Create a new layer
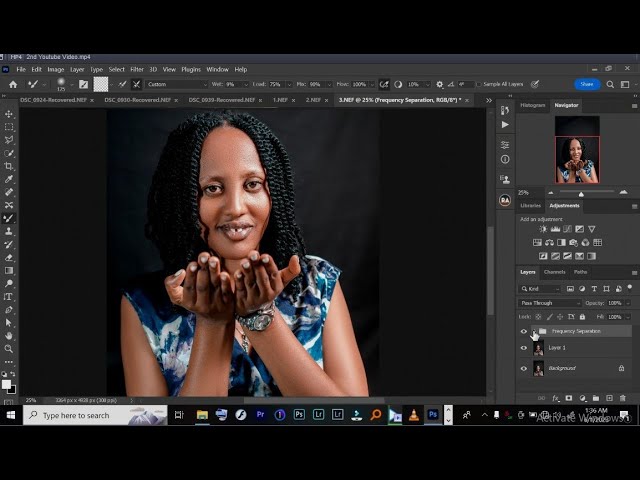This screenshot has width=640, height=480. (x=609, y=398)
